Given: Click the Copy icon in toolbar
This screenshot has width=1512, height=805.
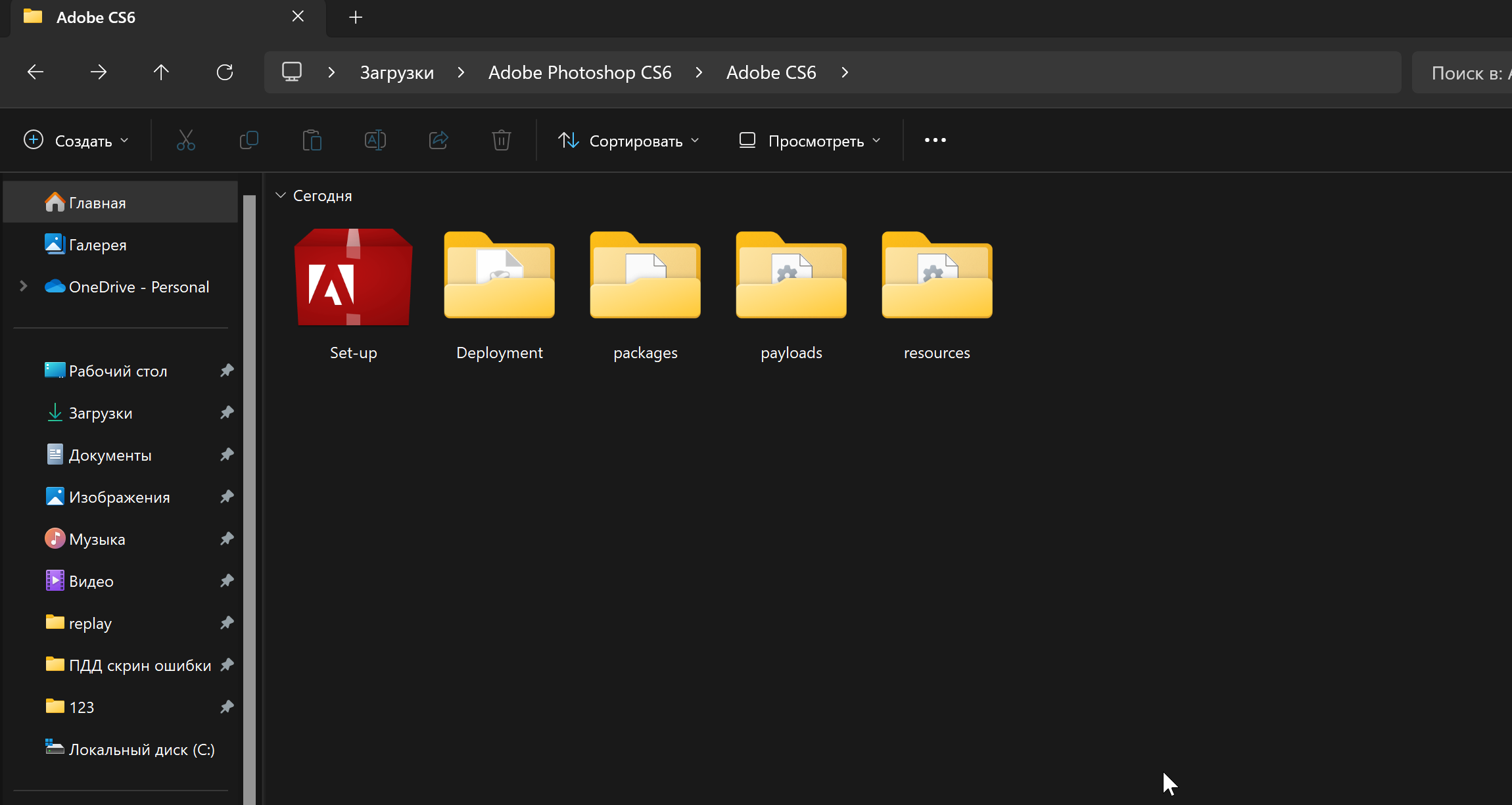Looking at the screenshot, I should pos(249,140).
